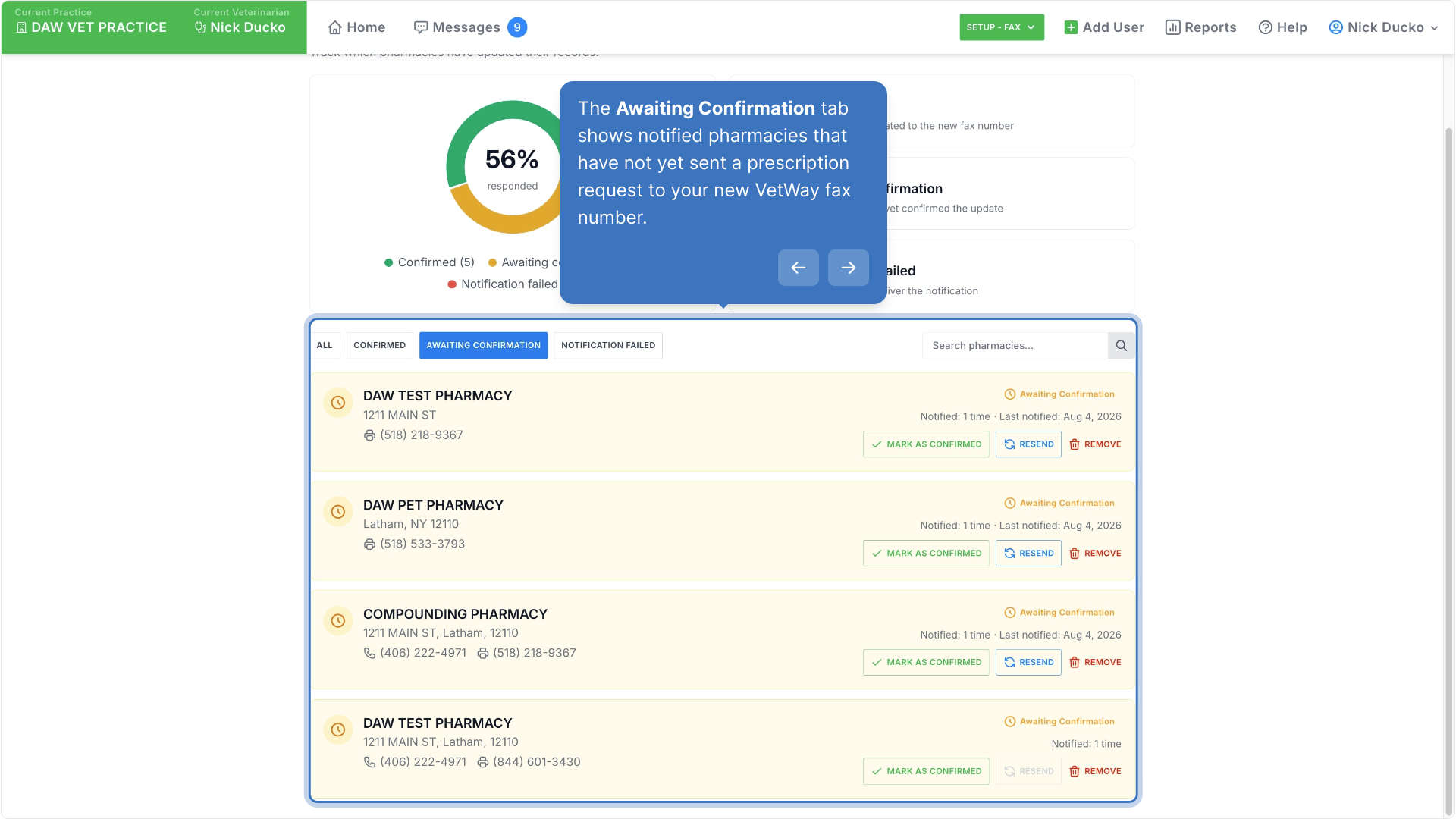Click the unread messages badge showing 9
Image resolution: width=1456 pixels, height=819 pixels.
point(517,27)
